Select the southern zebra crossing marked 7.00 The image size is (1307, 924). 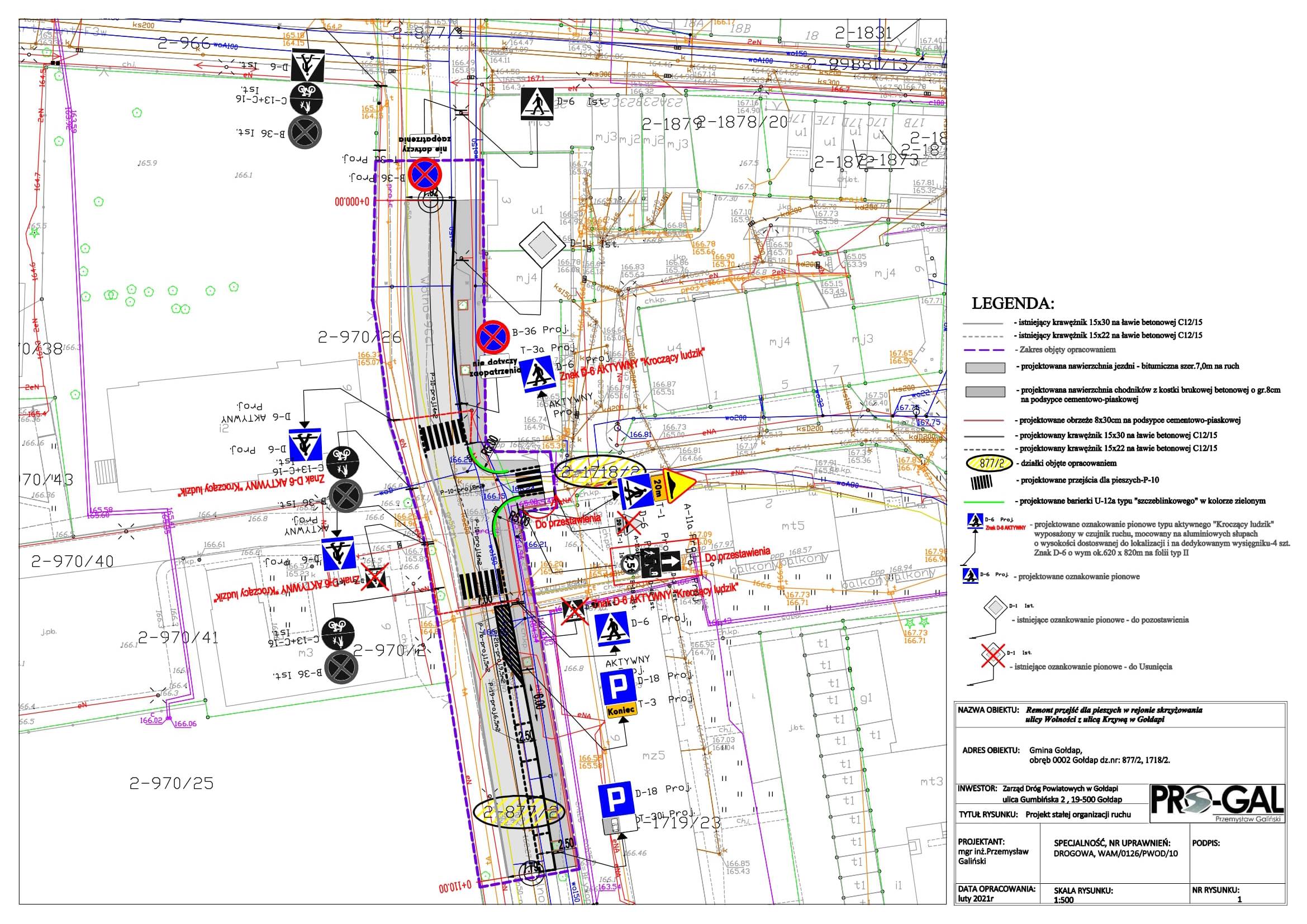pos(482,585)
